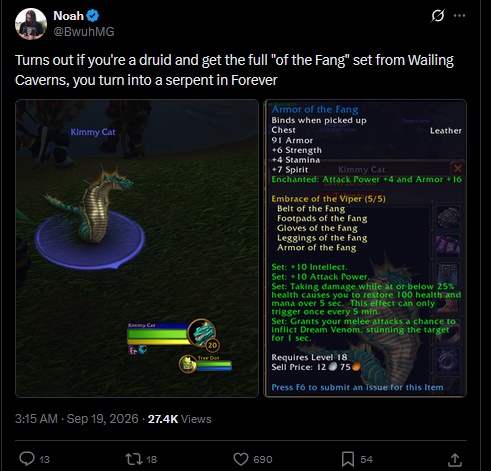Click the share upload arrow icon
This screenshot has height=471, width=491.
click(455, 459)
